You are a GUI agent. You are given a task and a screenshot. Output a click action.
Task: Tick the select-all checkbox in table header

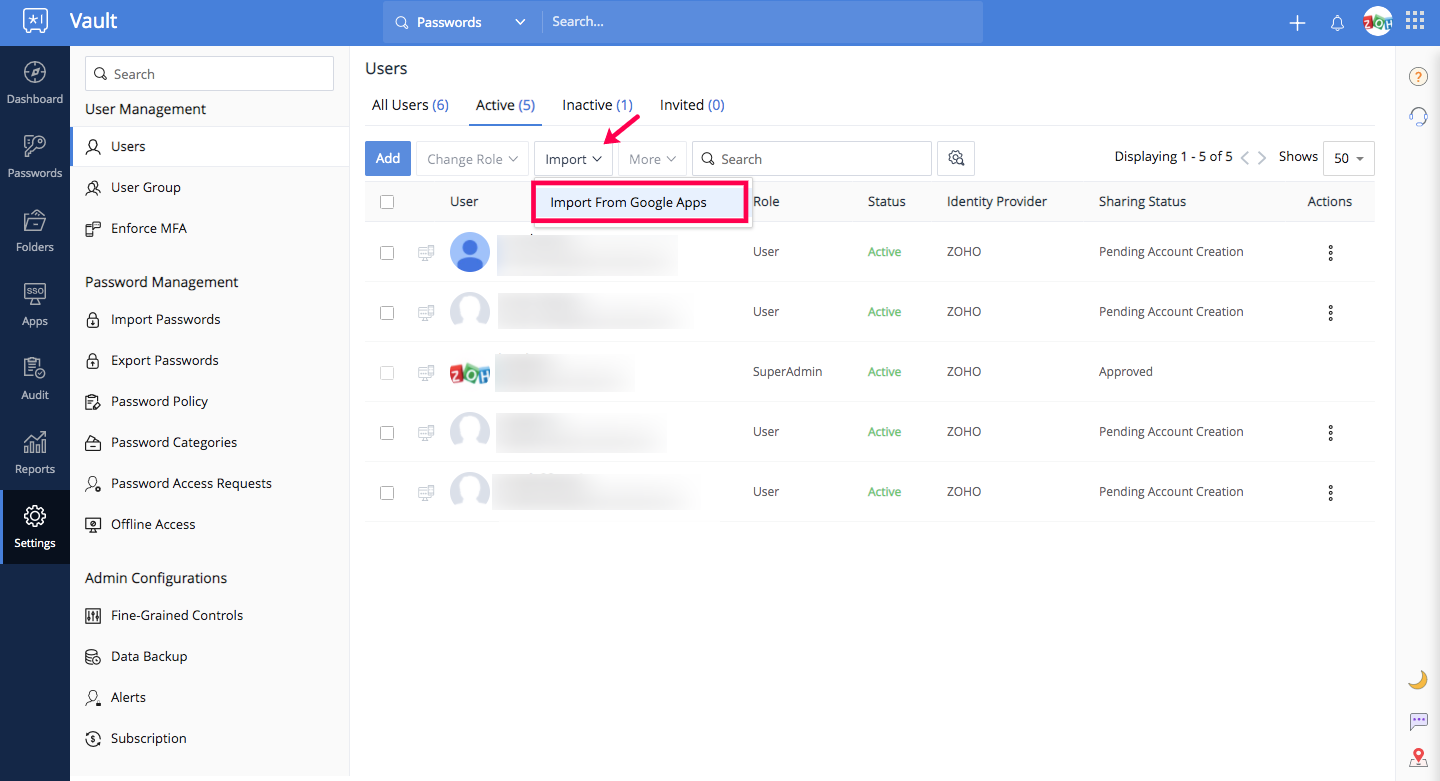point(387,202)
